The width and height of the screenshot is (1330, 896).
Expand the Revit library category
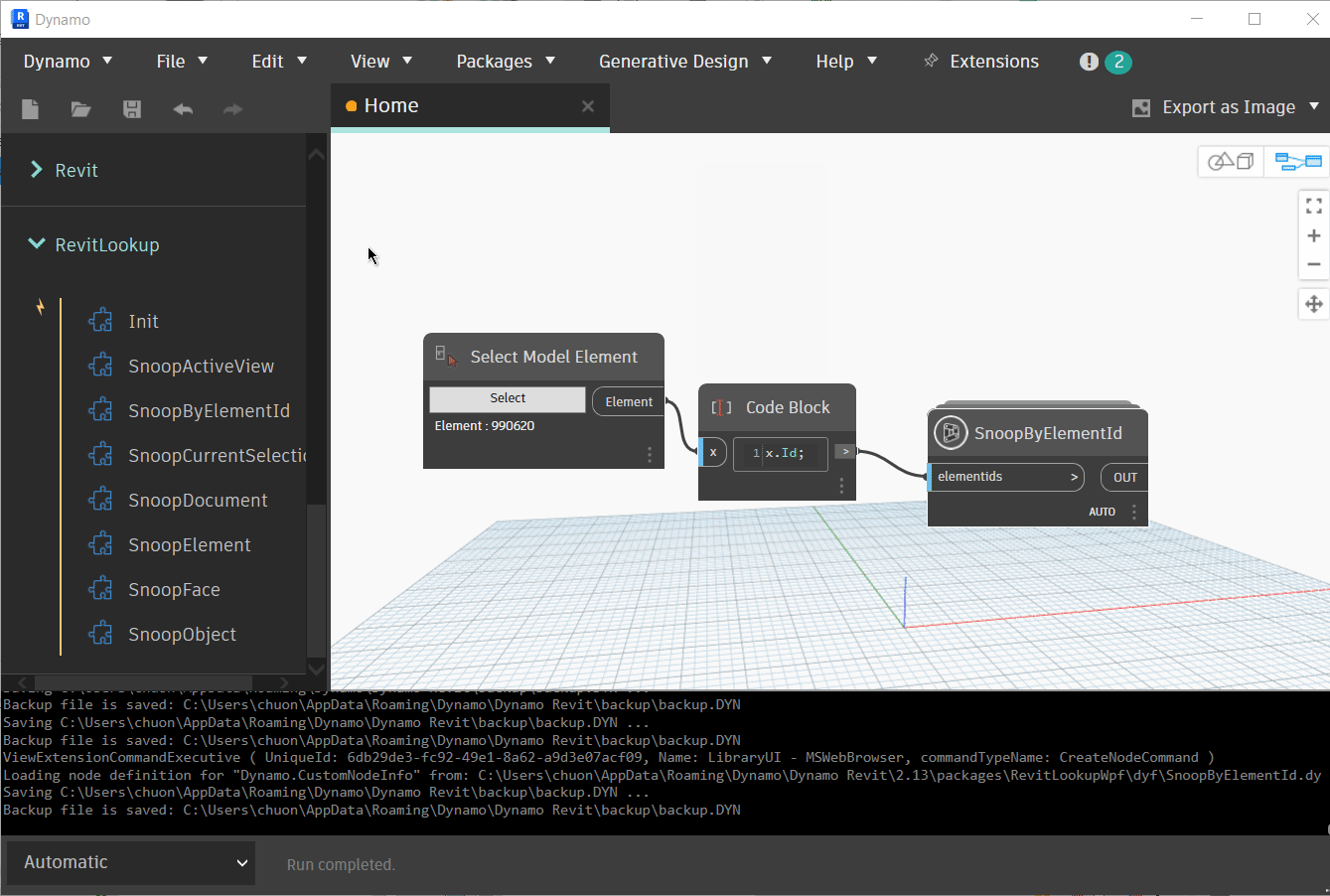[37, 170]
